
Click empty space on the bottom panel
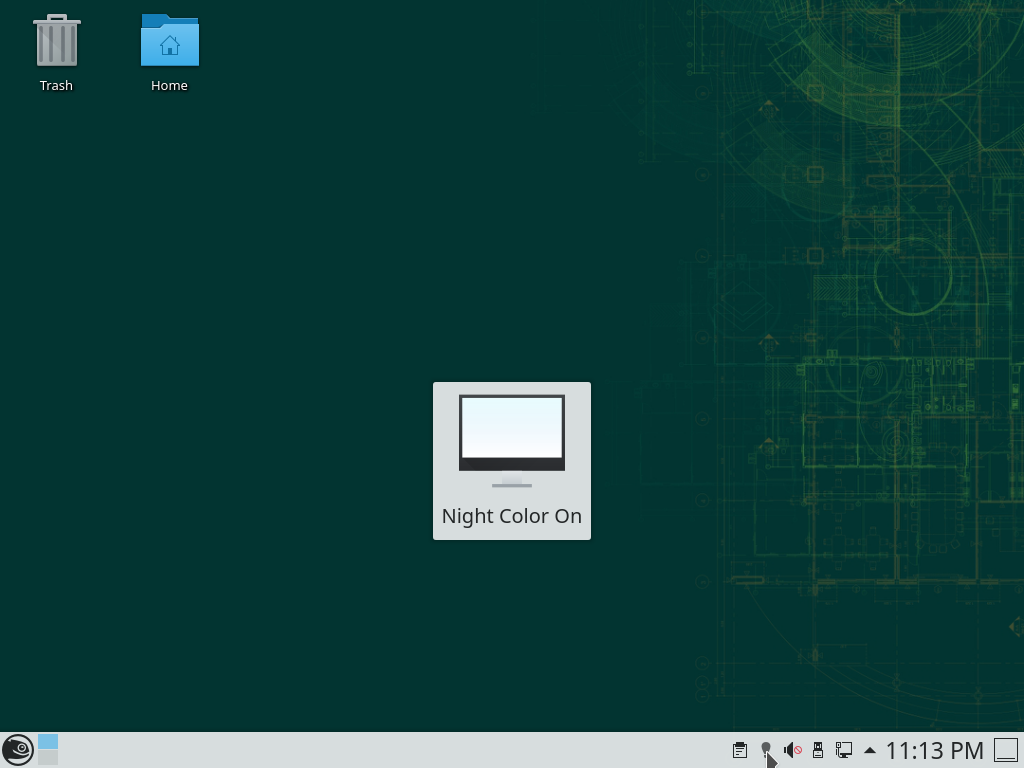click(x=400, y=750)
